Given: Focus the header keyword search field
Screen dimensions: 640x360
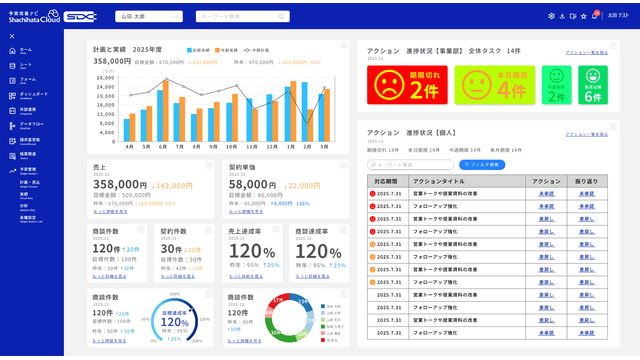Looking at the screenshot, I should (243, 17).
